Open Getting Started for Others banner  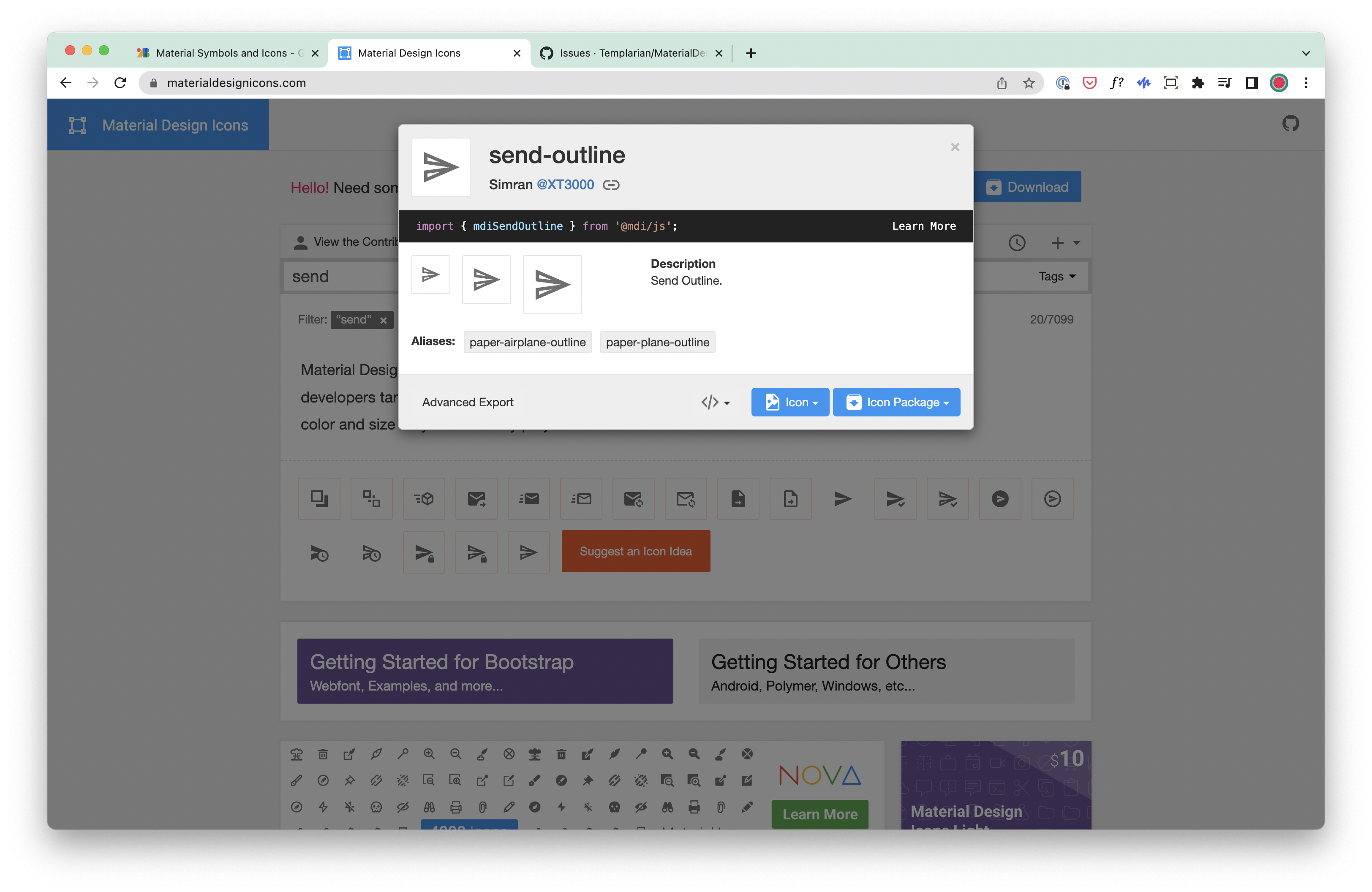(x=886, y=671)
